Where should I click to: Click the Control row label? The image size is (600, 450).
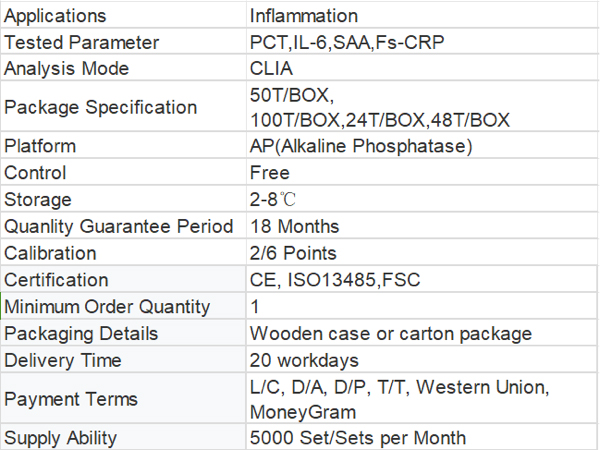[36, 173]
